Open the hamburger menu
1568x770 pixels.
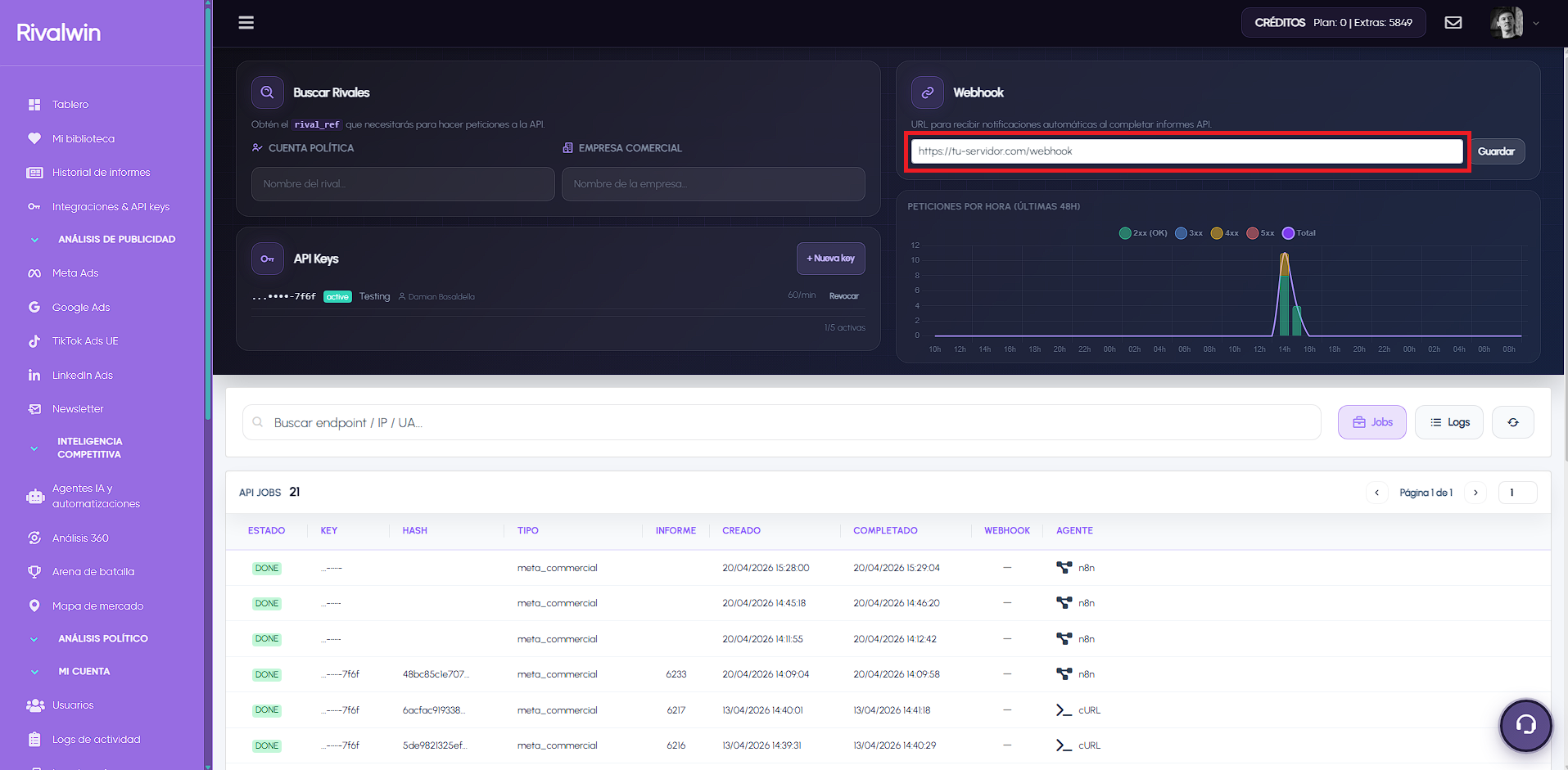[x=246, y=22]
